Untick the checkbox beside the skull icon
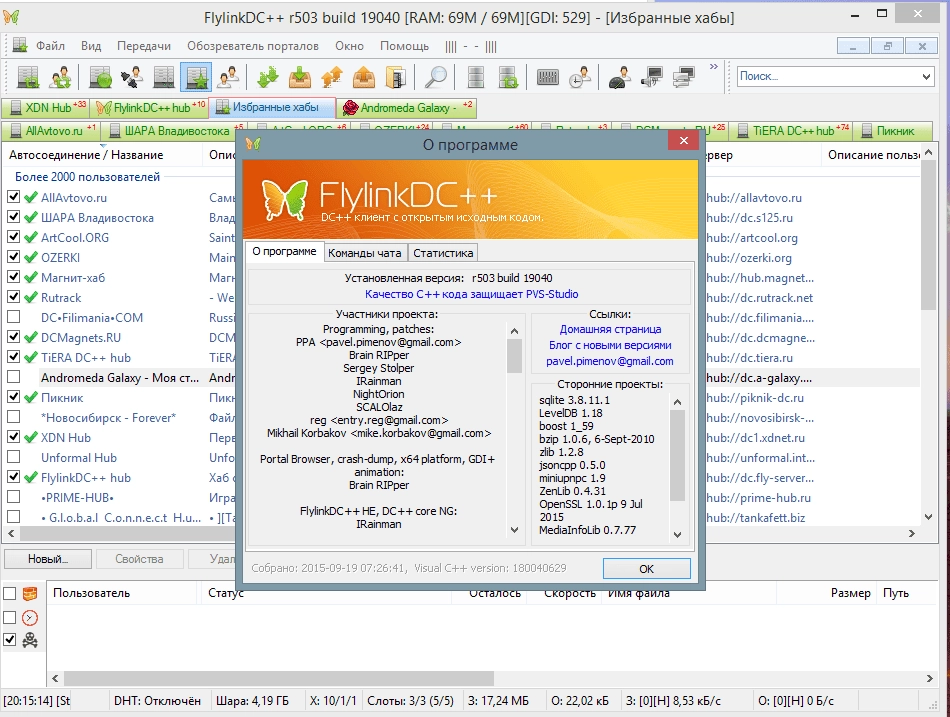This screenshot has width=950, height=717. [10, 639]
